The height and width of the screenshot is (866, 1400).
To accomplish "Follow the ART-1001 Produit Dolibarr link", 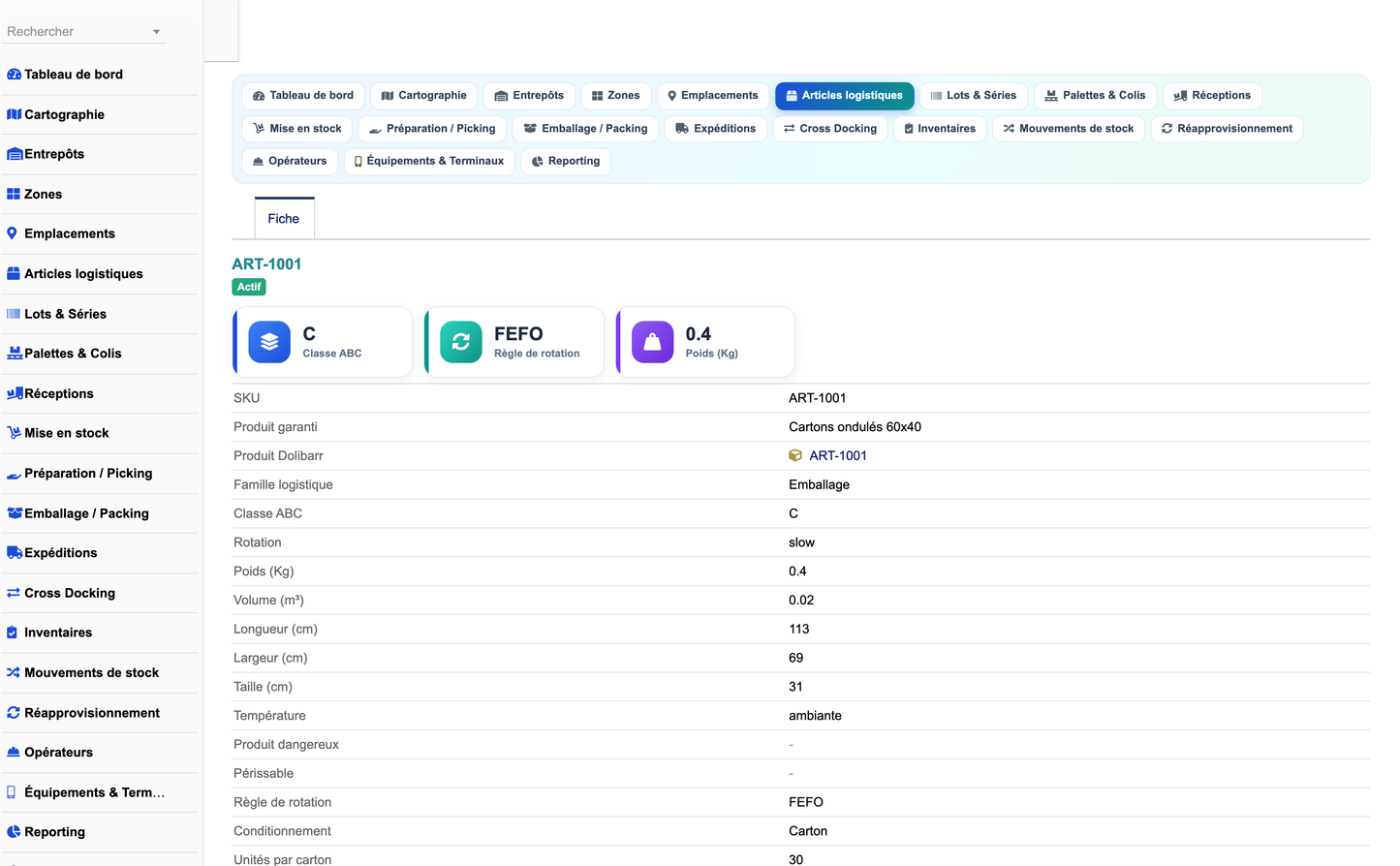I will tap(838, 455).
